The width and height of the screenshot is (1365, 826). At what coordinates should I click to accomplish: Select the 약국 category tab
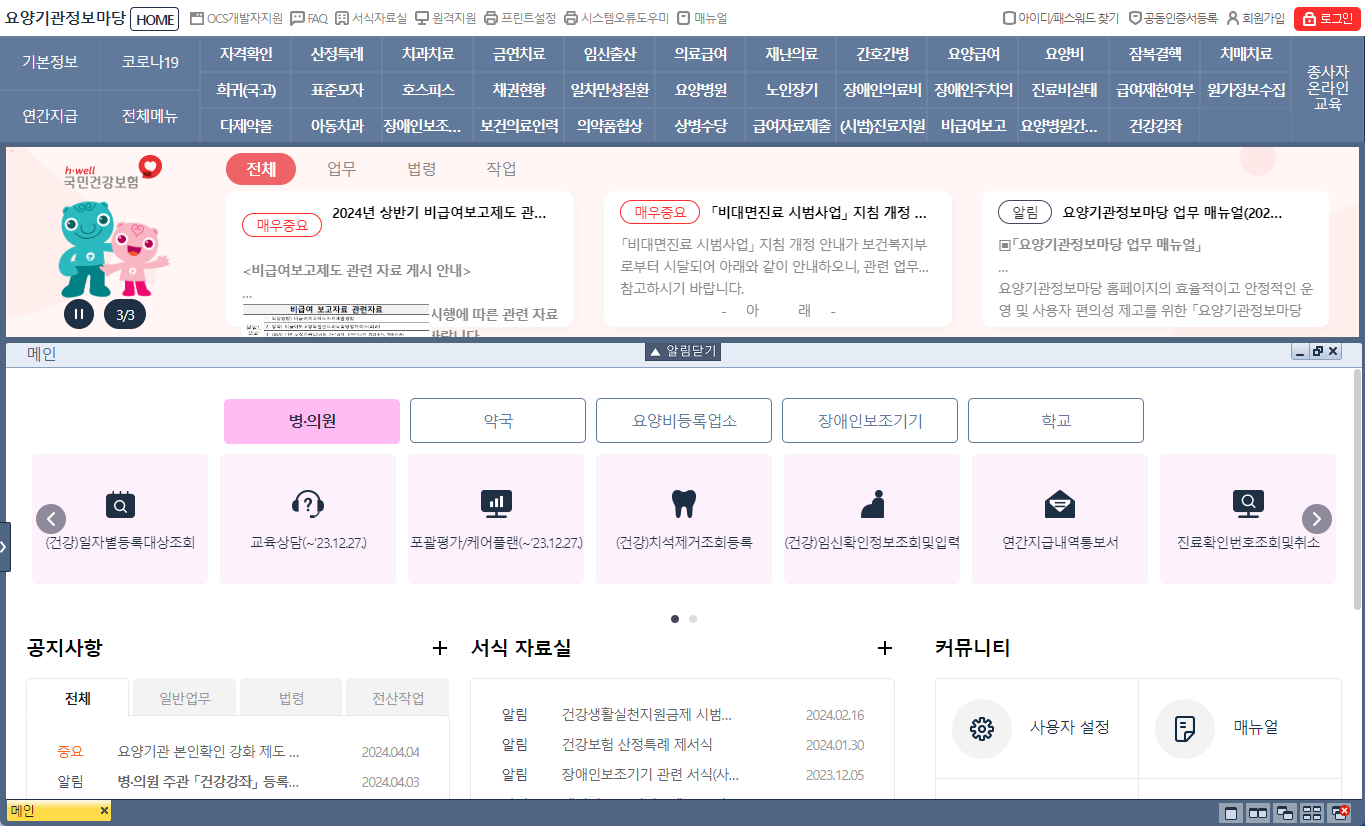pyautogui.click(x=498, y=421)
